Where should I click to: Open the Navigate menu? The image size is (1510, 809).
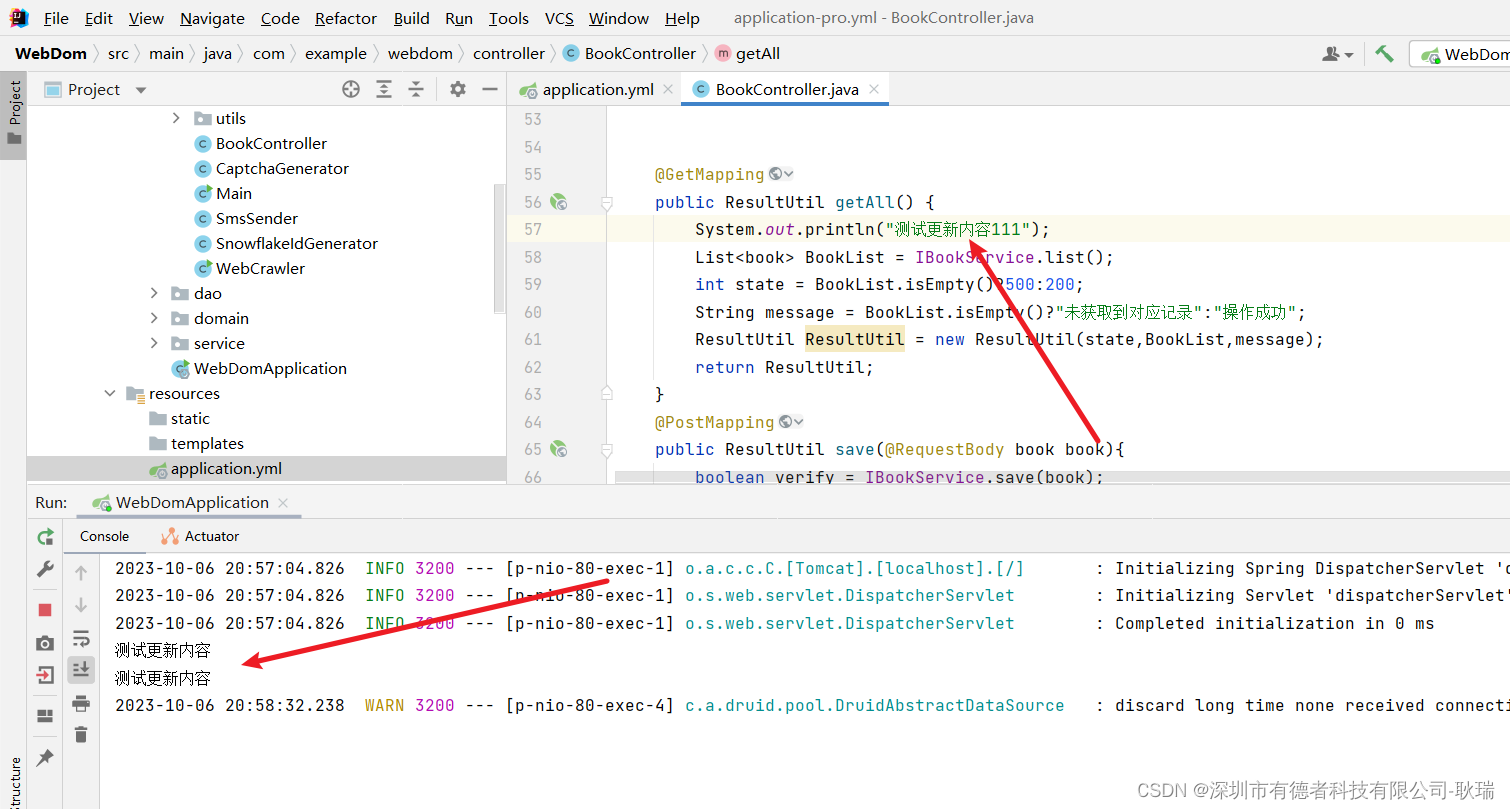(x=212, y=18)
